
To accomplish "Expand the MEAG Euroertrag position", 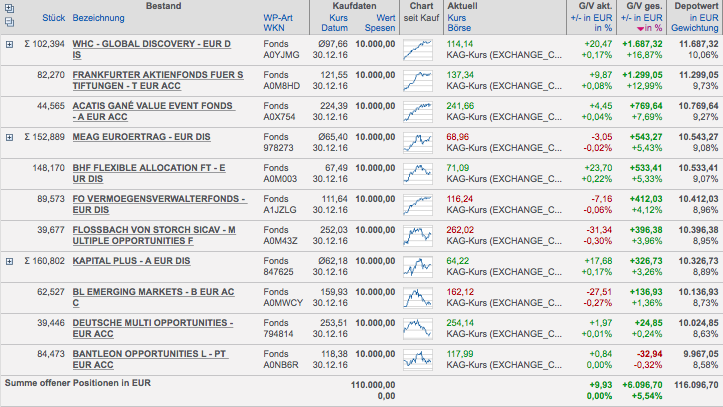I will [x=9, y=137].
